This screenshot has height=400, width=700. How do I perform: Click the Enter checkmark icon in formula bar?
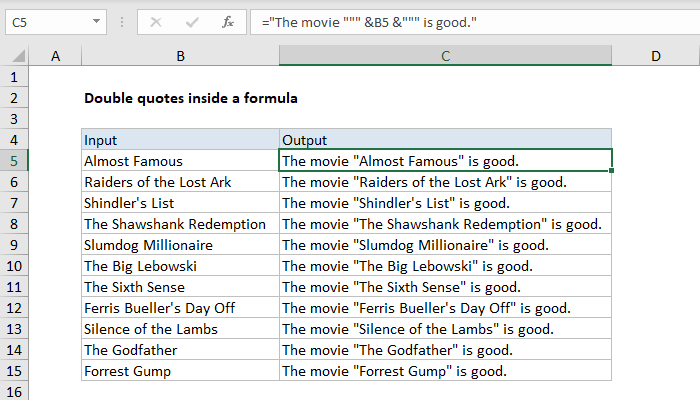(x=192, y=20)
